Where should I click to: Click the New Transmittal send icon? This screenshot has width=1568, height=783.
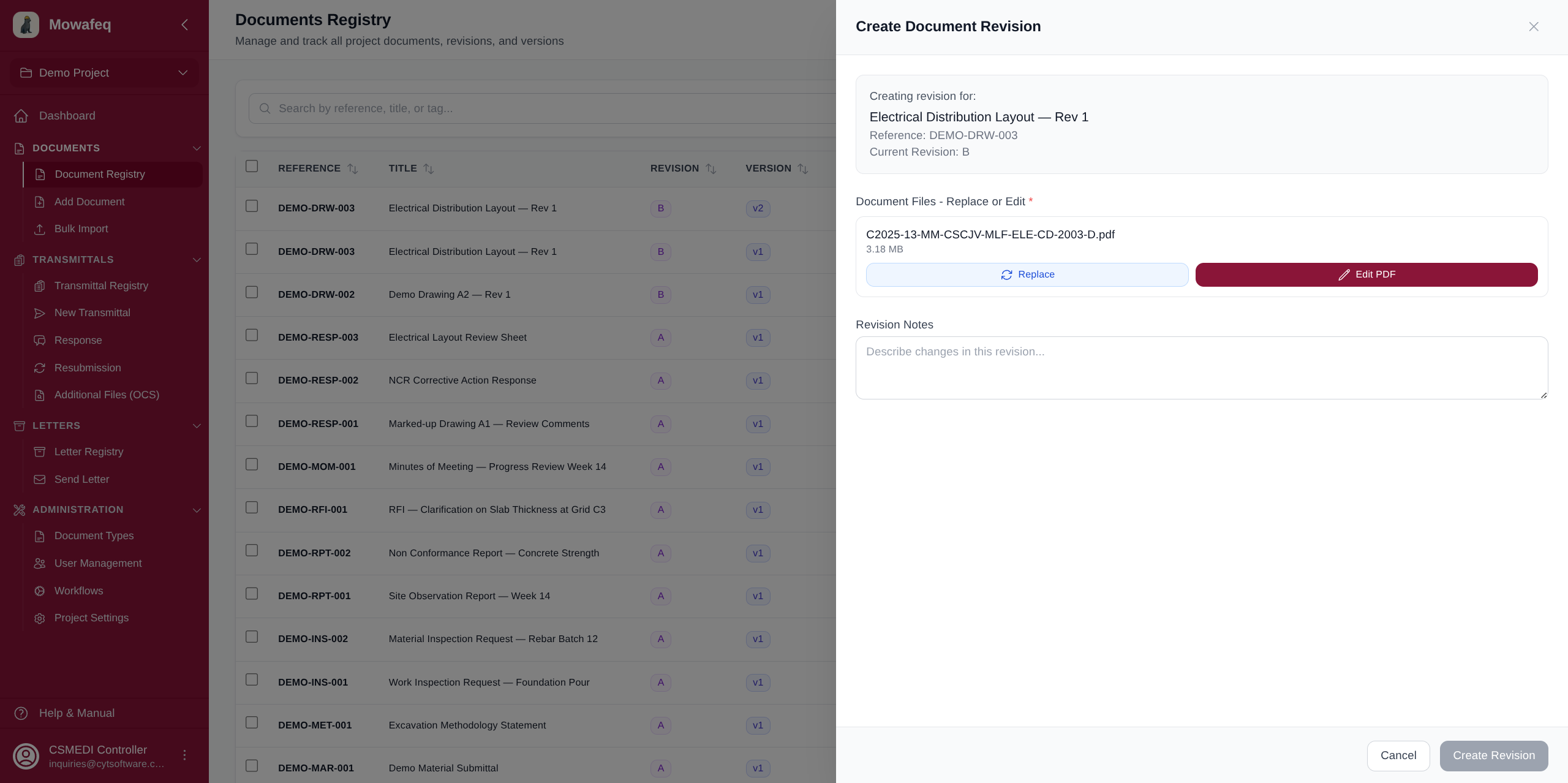[40, 313]
